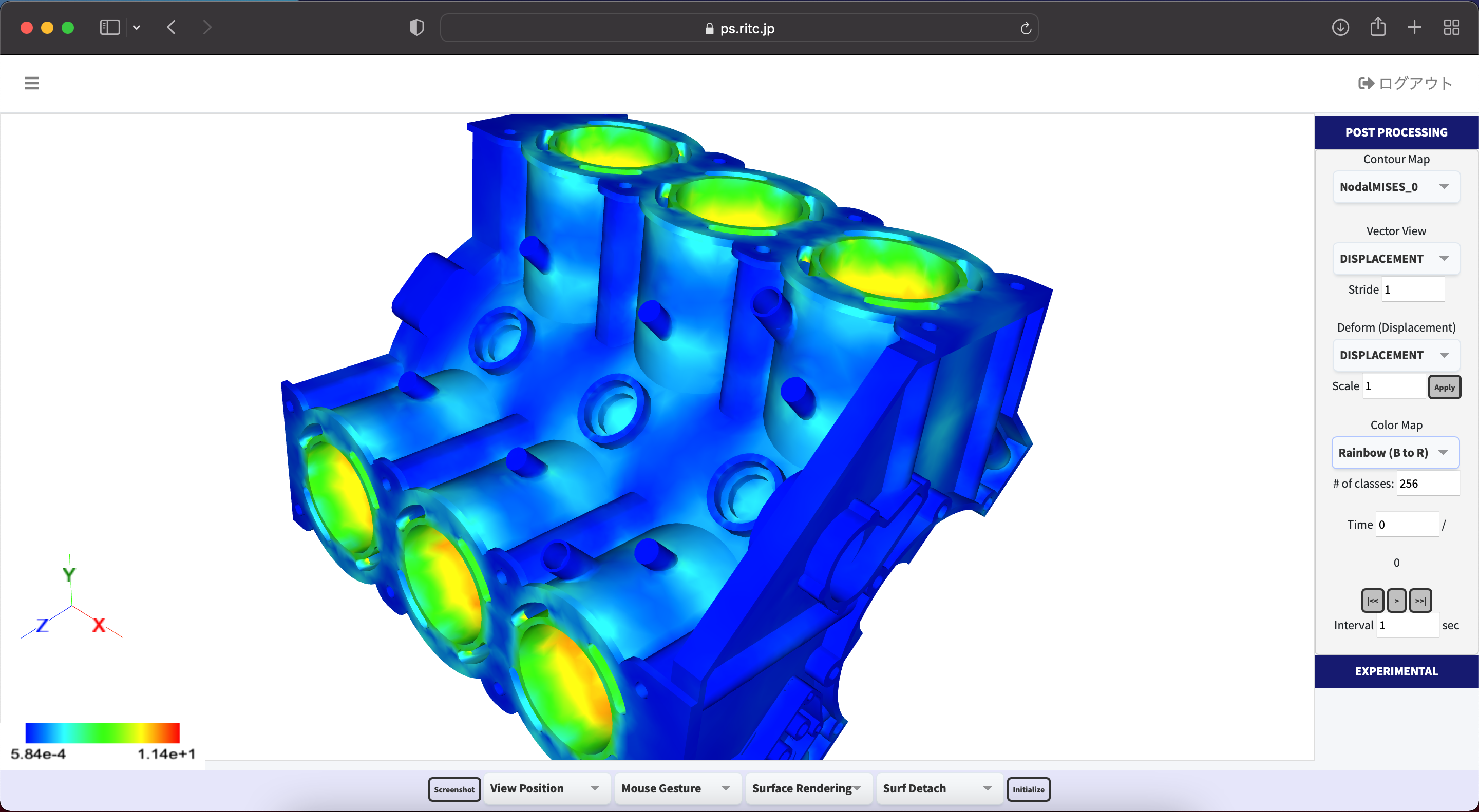Viewport: 1479px width, 812px height.
Task: Select the POST PROCESSING panel header
Action: [1396, 132]
